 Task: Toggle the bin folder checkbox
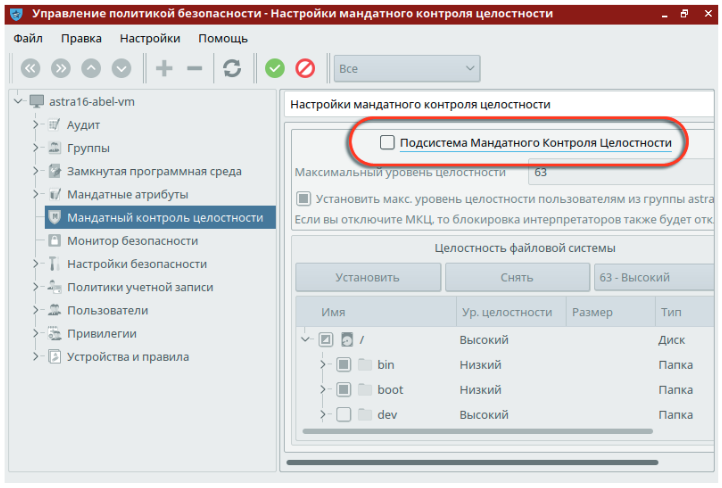343,365
